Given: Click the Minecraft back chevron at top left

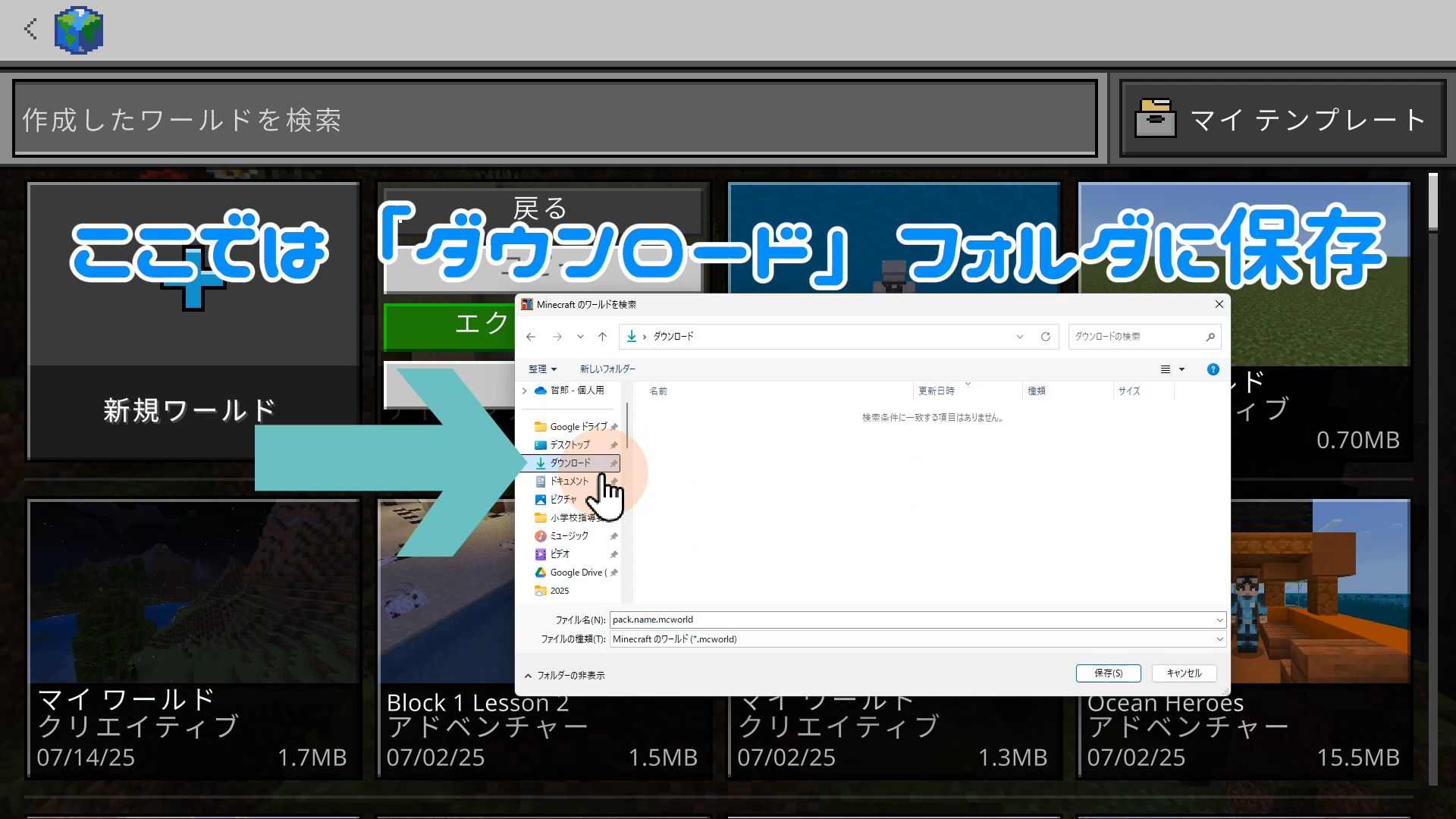Looking at the screenshot, I should (x=30, y=30).
